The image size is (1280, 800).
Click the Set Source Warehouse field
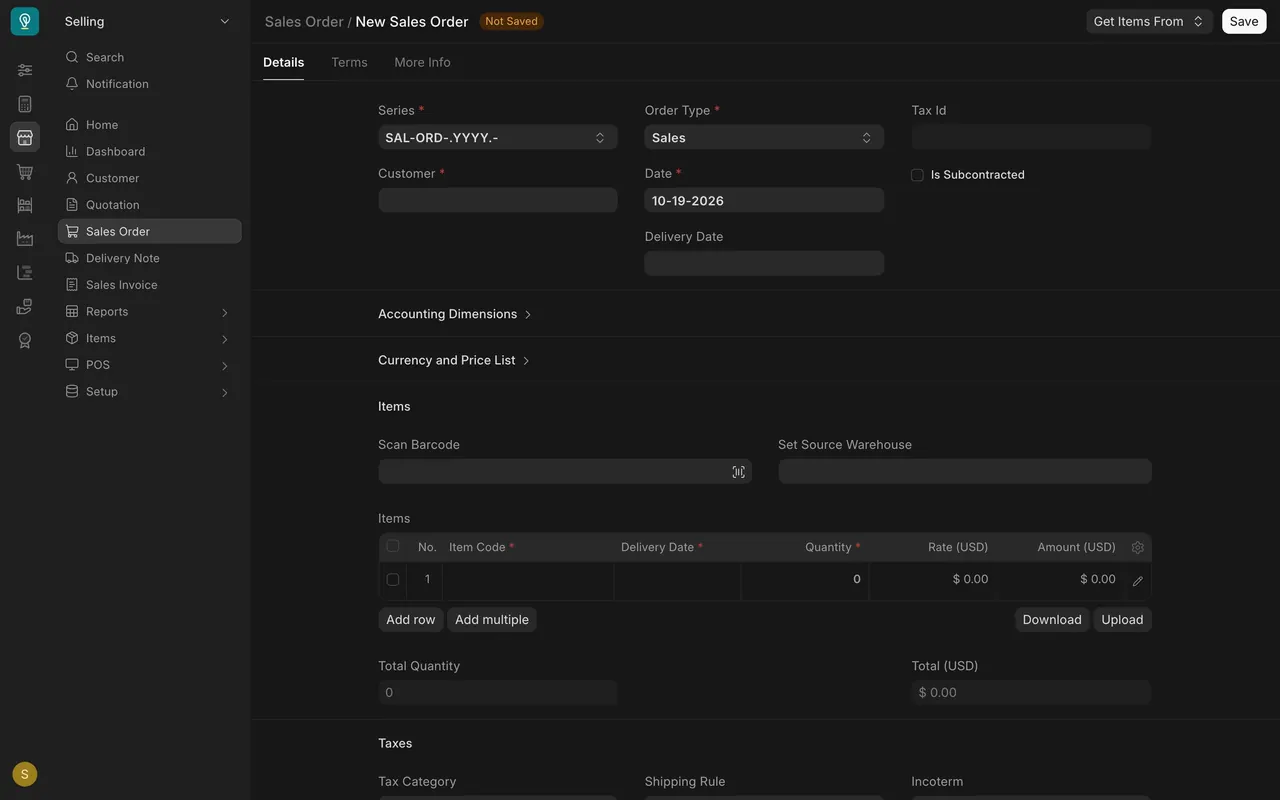965,471
